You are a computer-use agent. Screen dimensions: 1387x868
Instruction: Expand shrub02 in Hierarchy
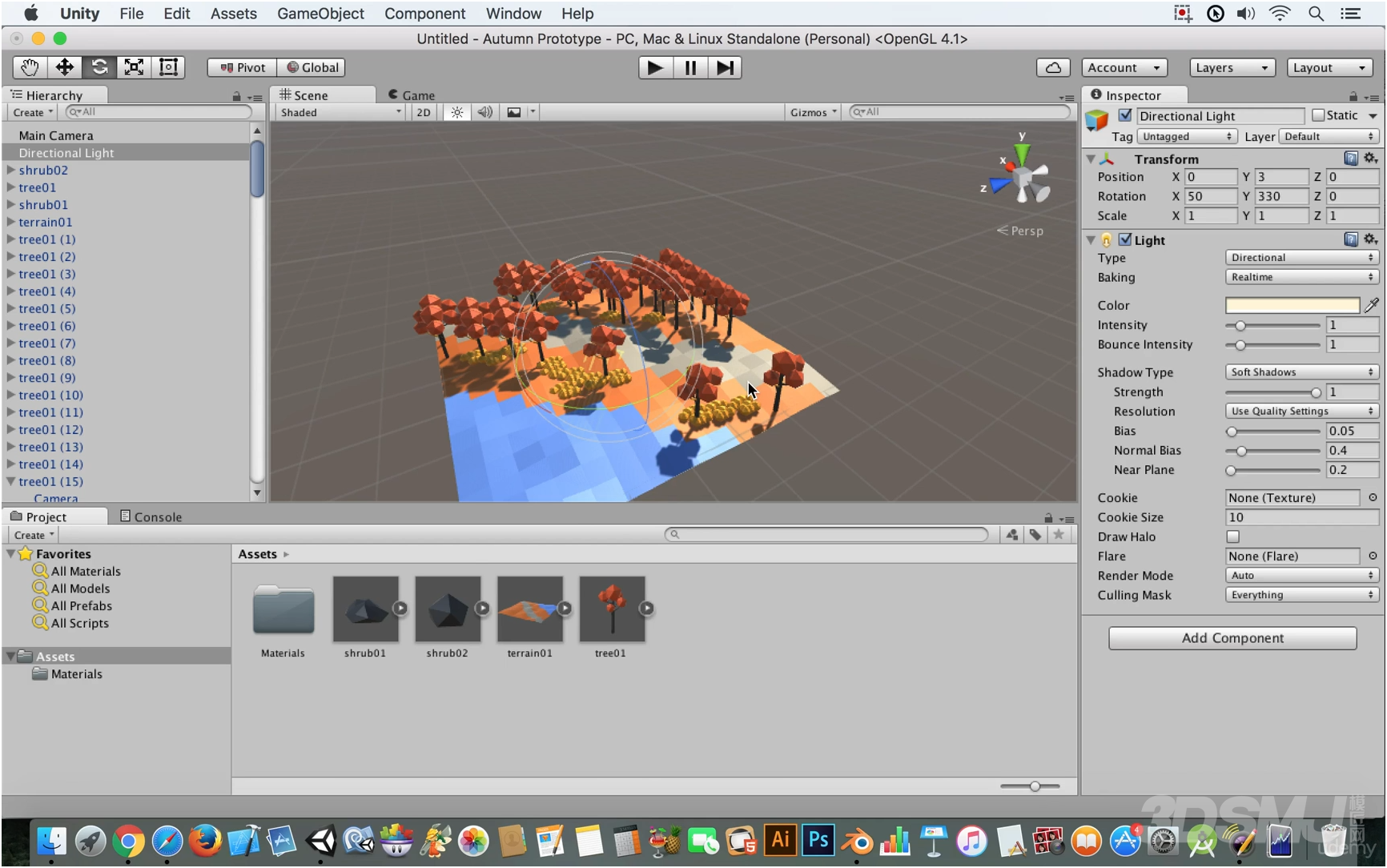11,170
